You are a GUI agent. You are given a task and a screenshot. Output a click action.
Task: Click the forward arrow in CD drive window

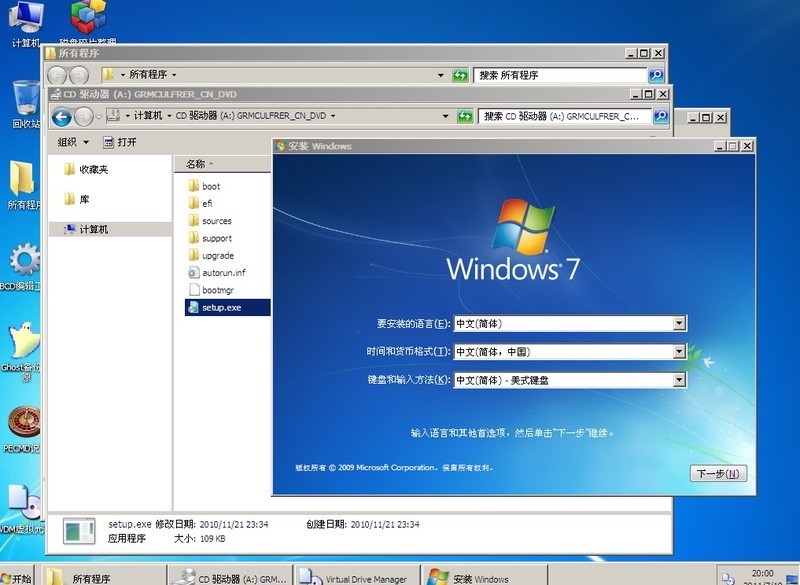pyautogui.click(x=83, y=117)
